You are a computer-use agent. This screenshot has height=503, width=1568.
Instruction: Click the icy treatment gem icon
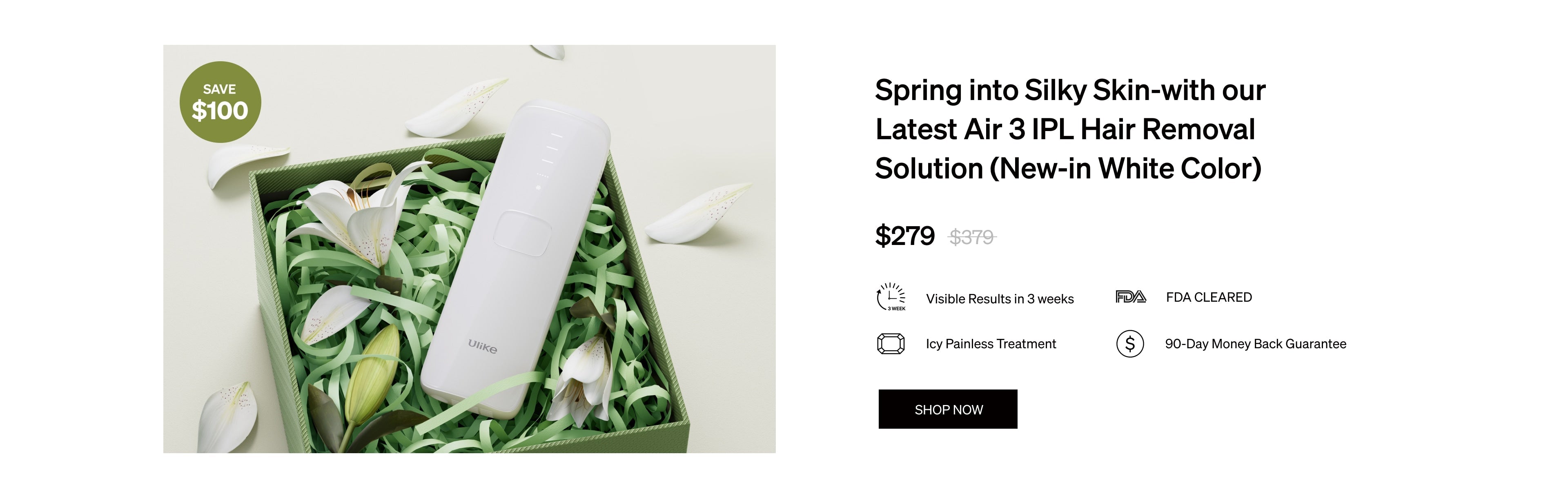[x=891, y=344]
